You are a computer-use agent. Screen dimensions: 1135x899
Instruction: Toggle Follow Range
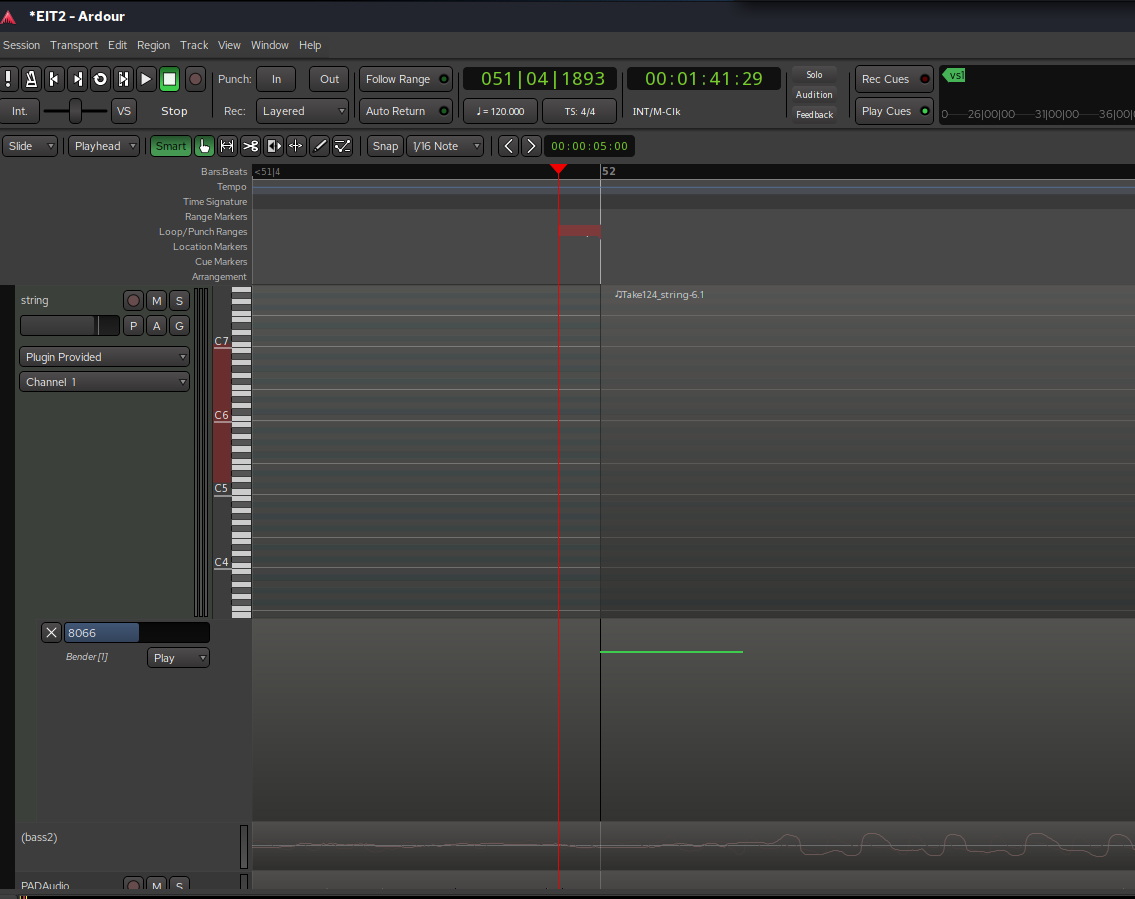click(x=406, y=79)
